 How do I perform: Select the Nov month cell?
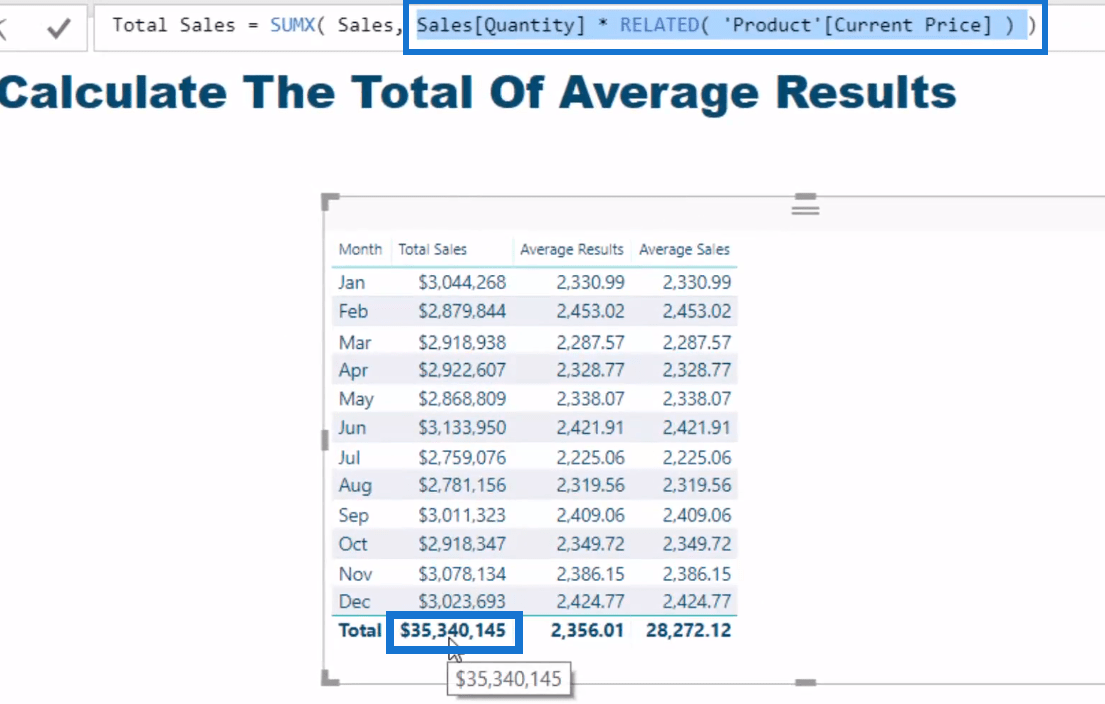coord(355,574)
